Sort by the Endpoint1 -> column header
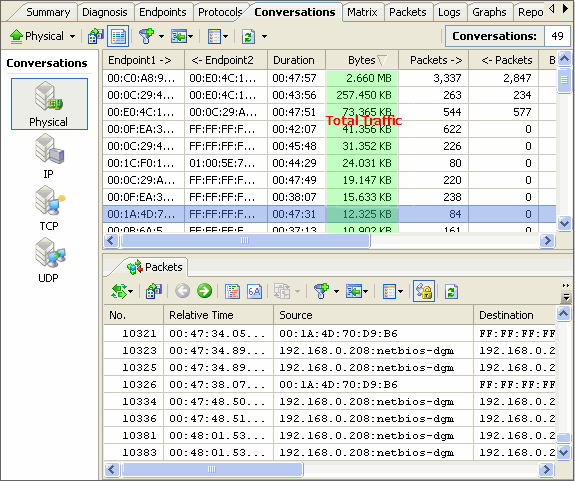Viewport: 575px width, 481px height. (143, 60)
